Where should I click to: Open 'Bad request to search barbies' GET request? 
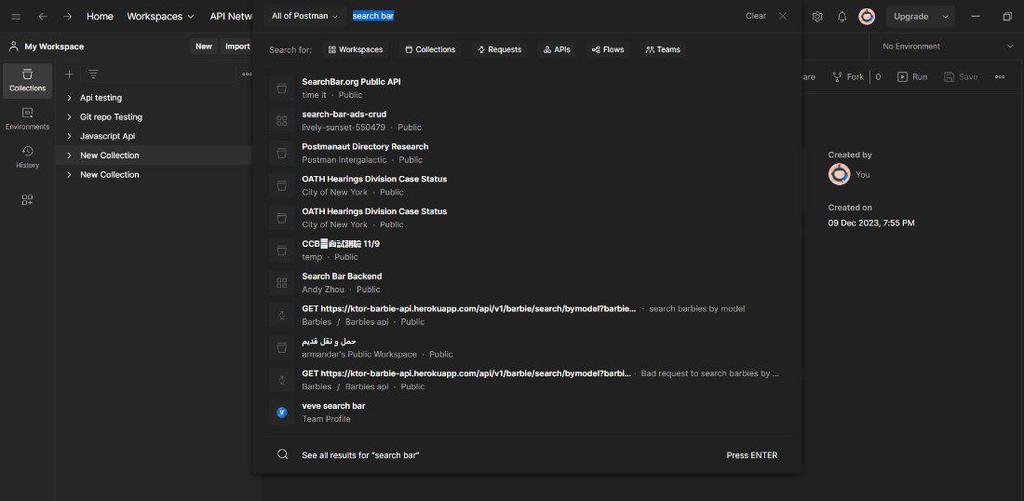tap(528, 380)
